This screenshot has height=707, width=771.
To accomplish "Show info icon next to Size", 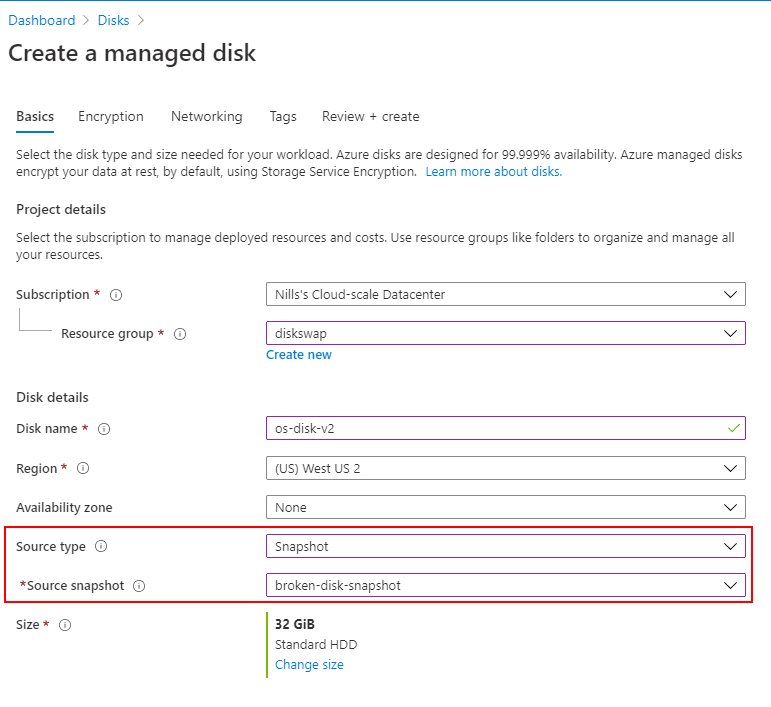I will pos(65,625).
